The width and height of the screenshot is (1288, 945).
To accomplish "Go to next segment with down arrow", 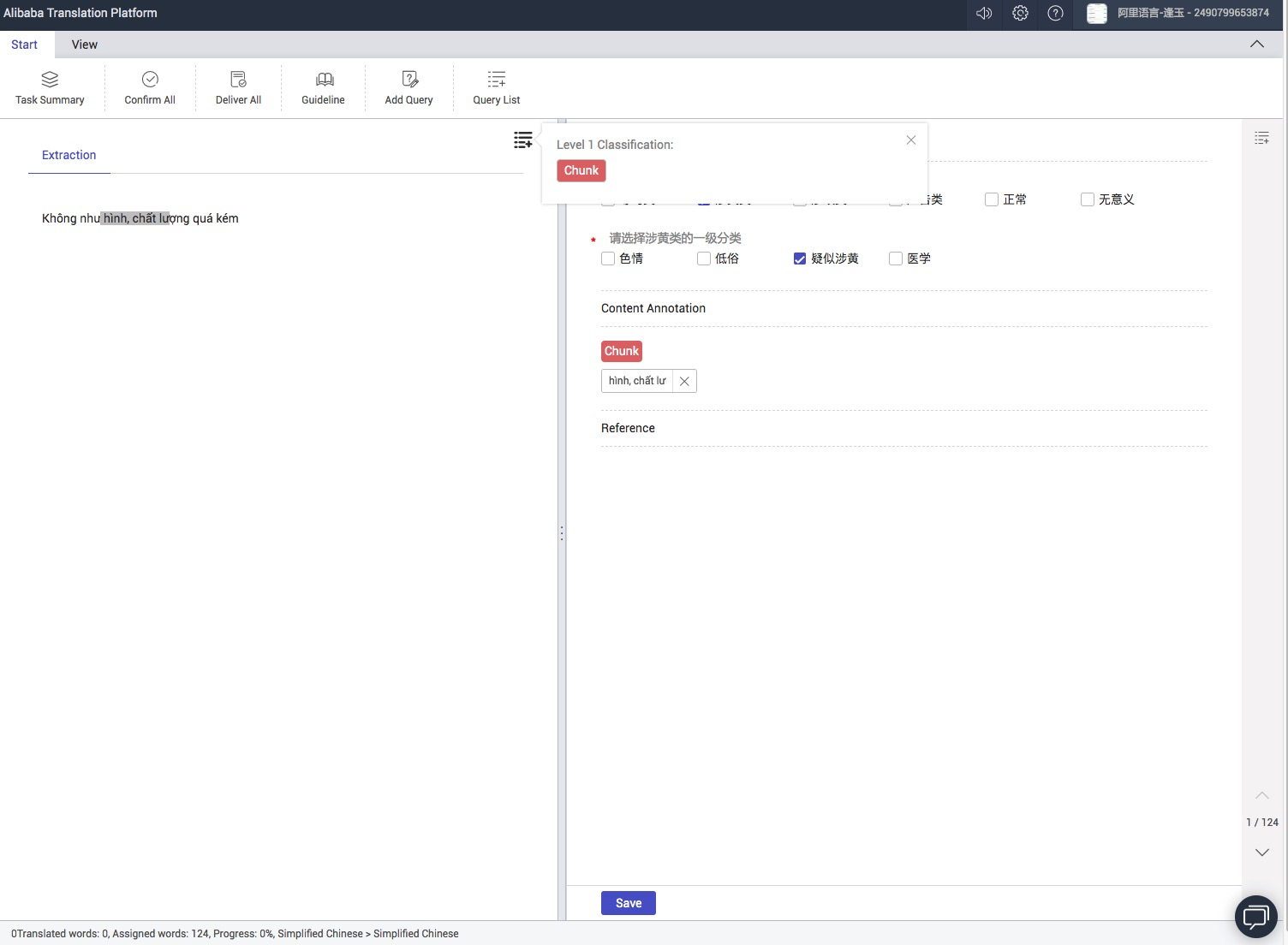I will tap(1262, 852).
